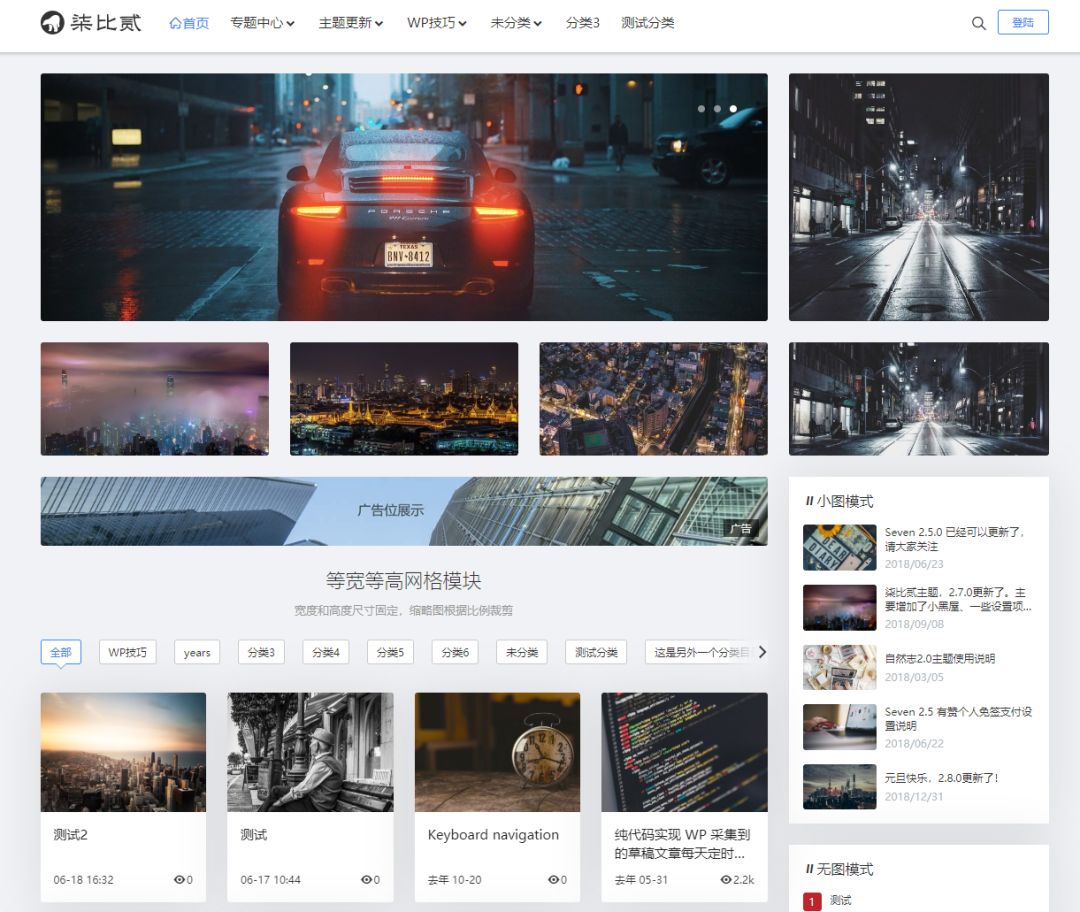Open the 纯代码实现 WP 采集 post title
The height and width of the screenshot is (912, 1080).
[682, 844]
